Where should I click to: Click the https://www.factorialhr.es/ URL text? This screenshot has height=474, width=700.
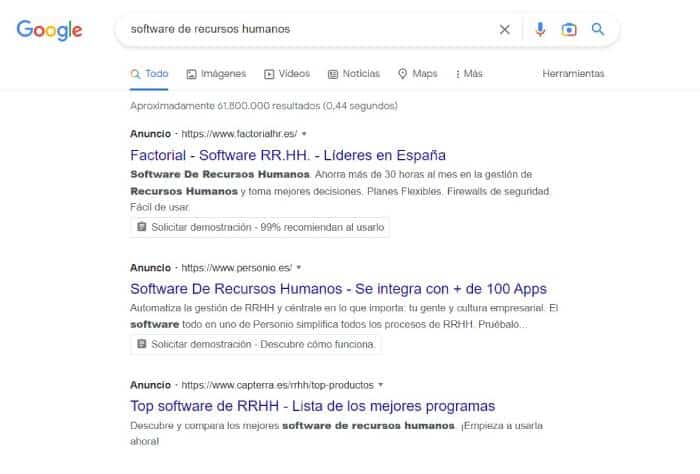239,133
